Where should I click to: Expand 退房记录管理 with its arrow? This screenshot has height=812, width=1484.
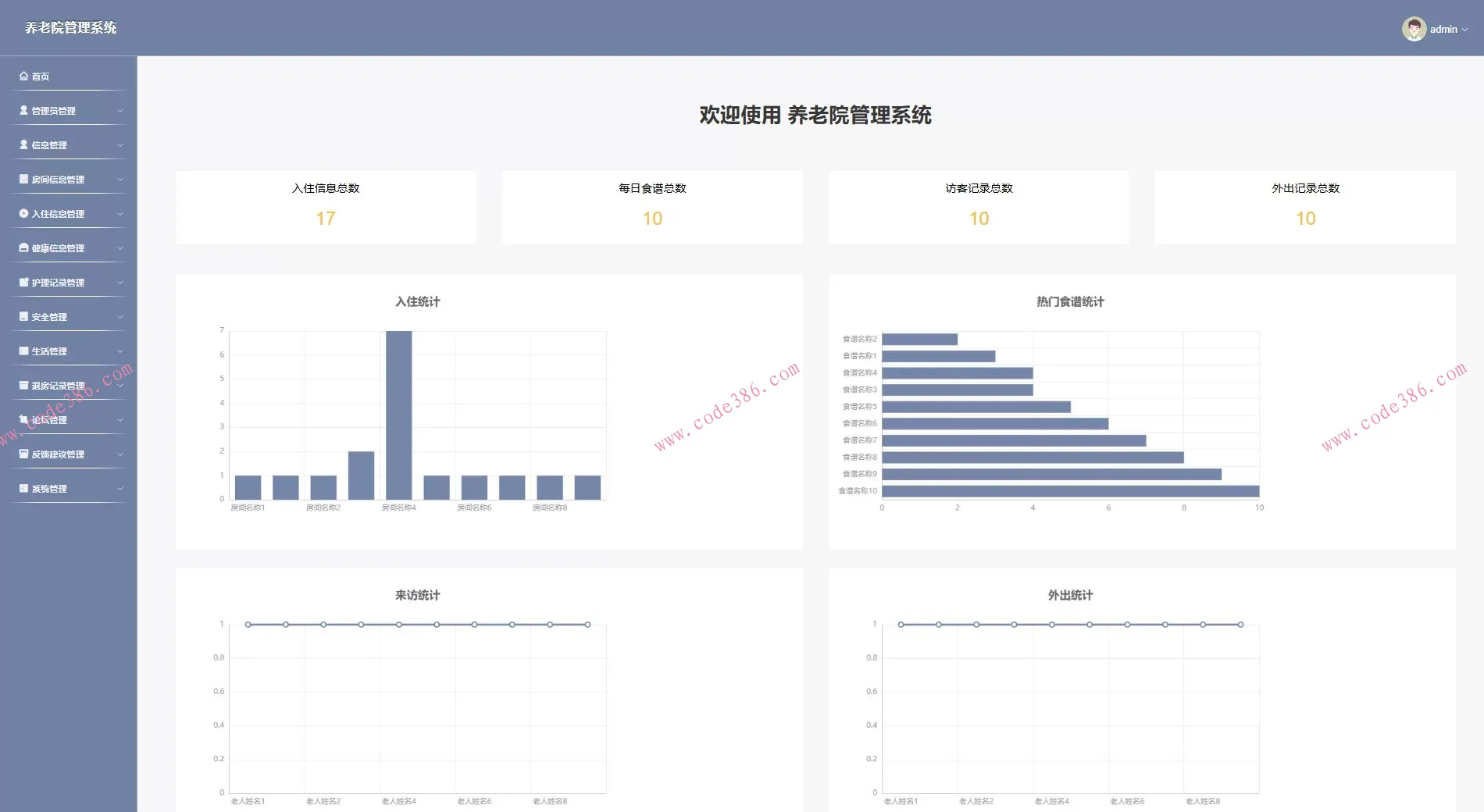[x=120, y=386]
